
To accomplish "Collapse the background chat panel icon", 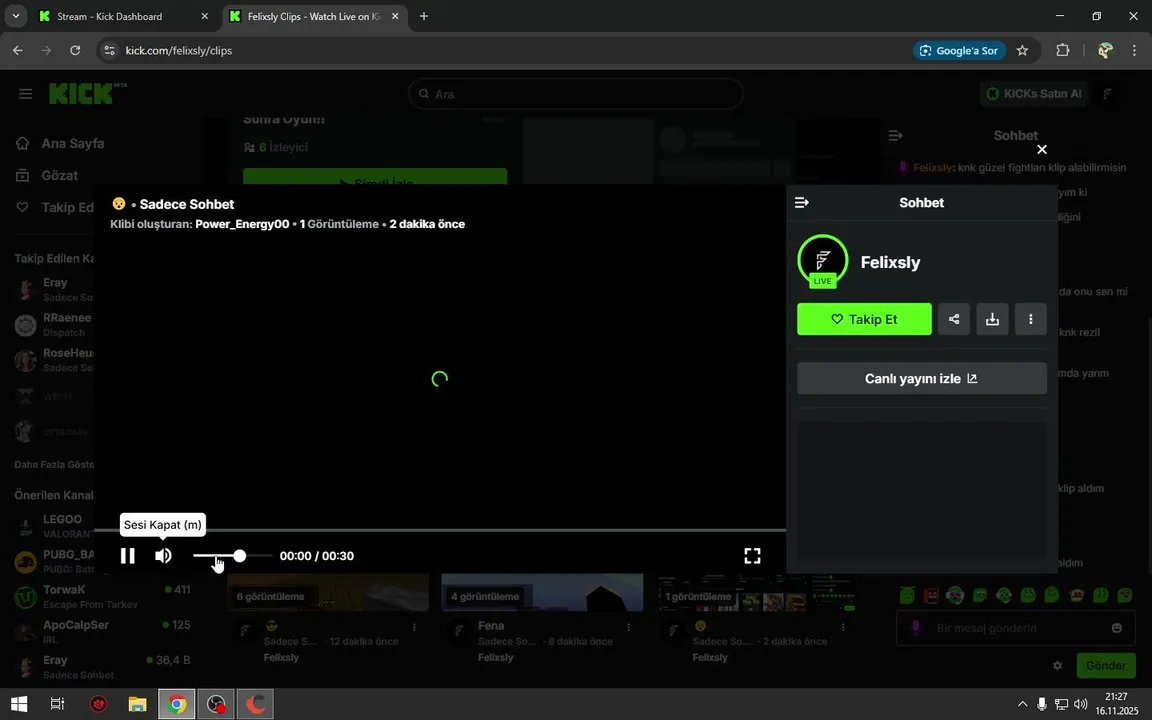I will pyautogui.click(x=895, y=135).
